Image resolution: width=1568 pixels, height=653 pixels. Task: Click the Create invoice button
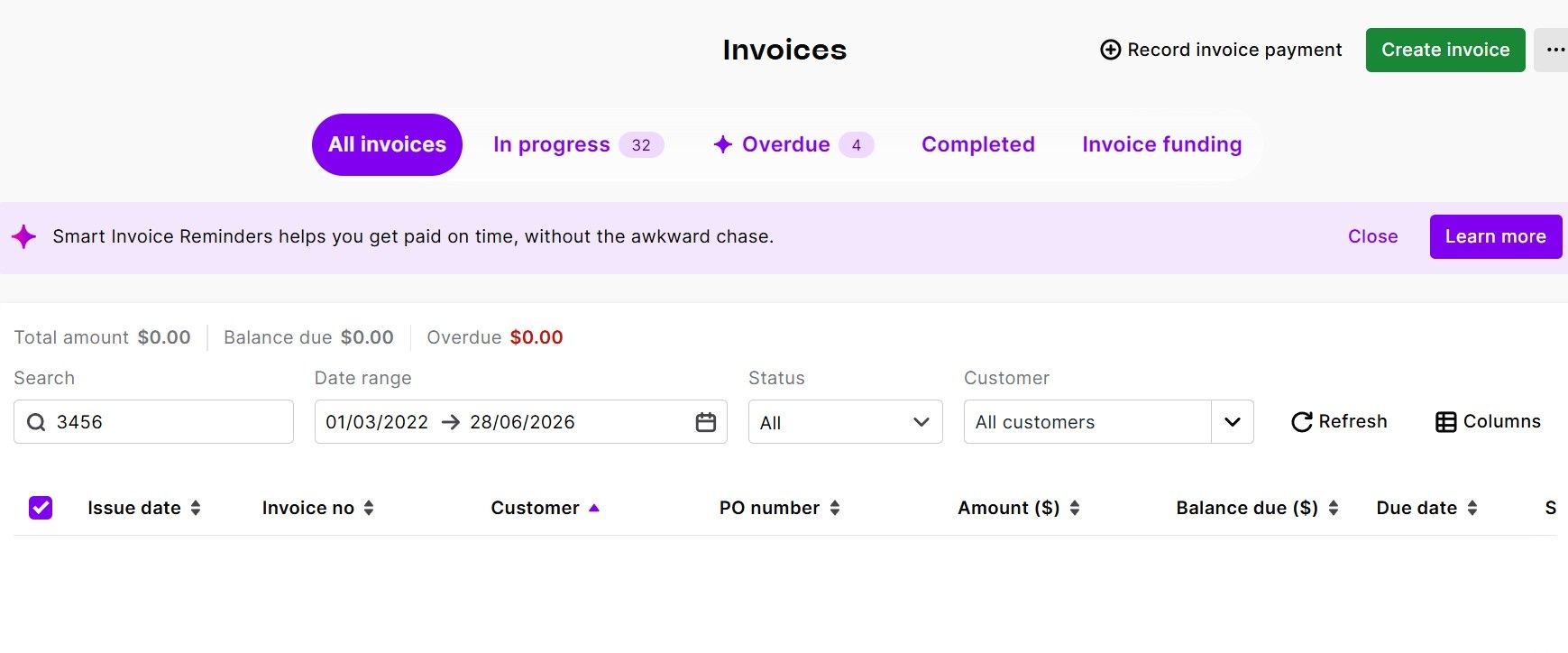(x=1445, y=50)
